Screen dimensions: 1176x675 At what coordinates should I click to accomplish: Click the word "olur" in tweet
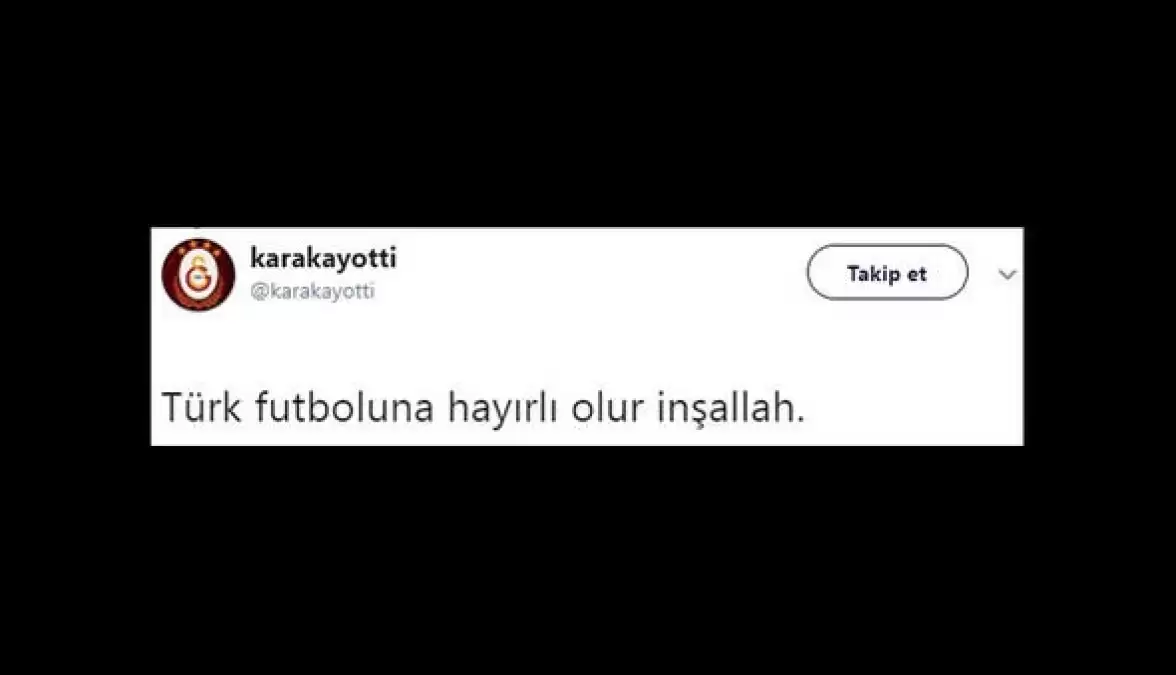pyautogui.click(x=608, y=408)
